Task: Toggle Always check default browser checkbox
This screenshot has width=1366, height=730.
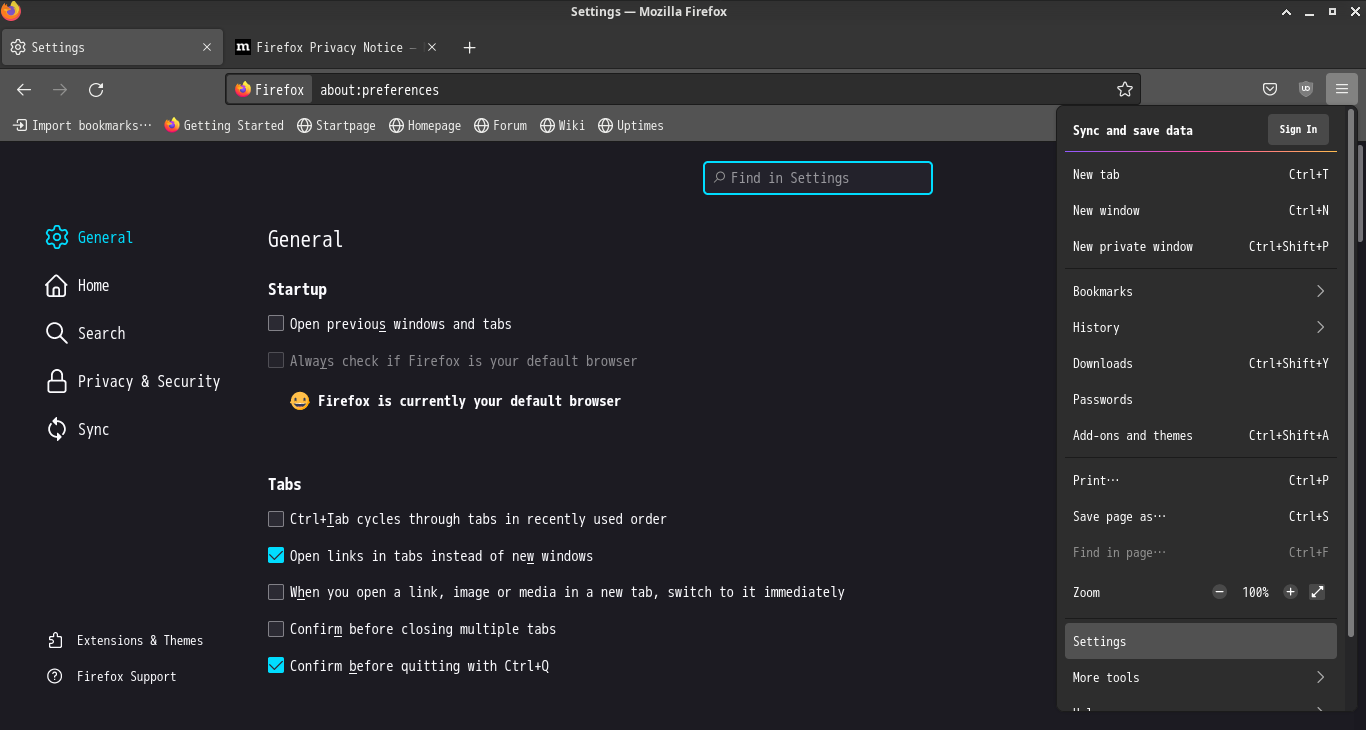Action: (x=276, y=360)
